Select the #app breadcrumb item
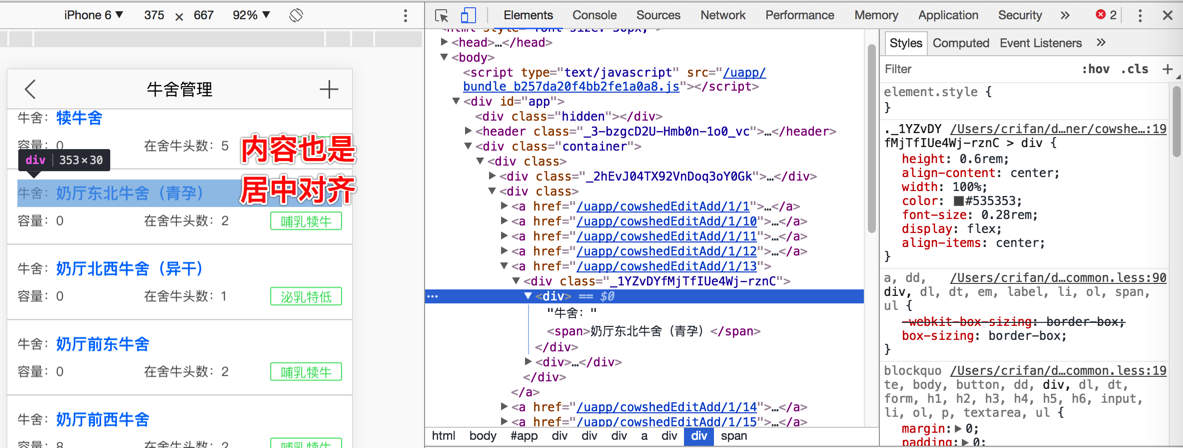 (524, 436)
